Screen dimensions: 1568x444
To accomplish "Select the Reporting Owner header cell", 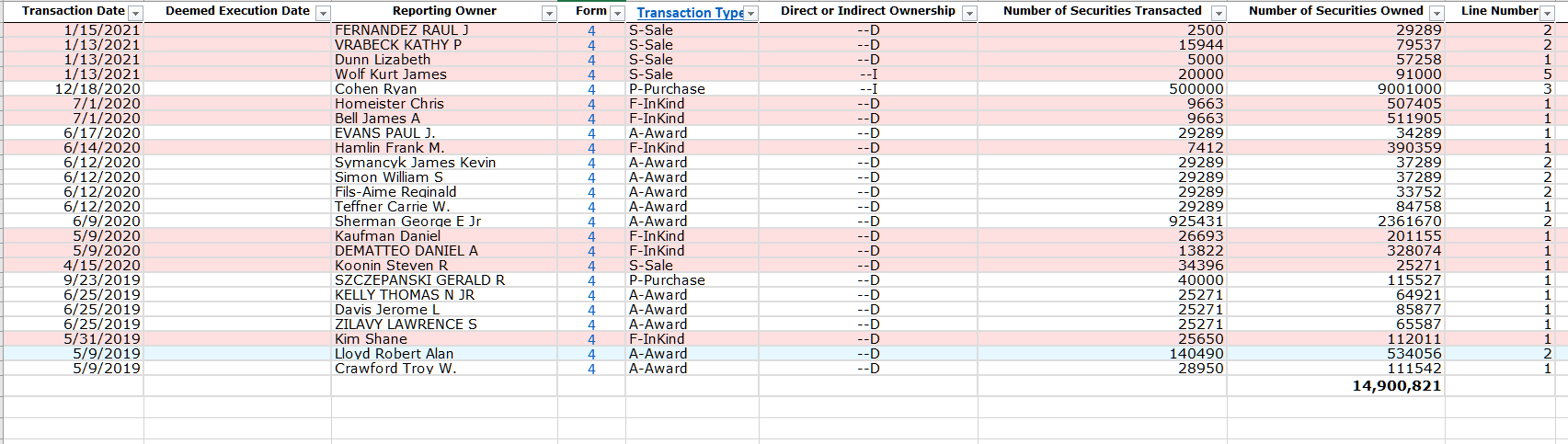I will (x=444, y=12).
